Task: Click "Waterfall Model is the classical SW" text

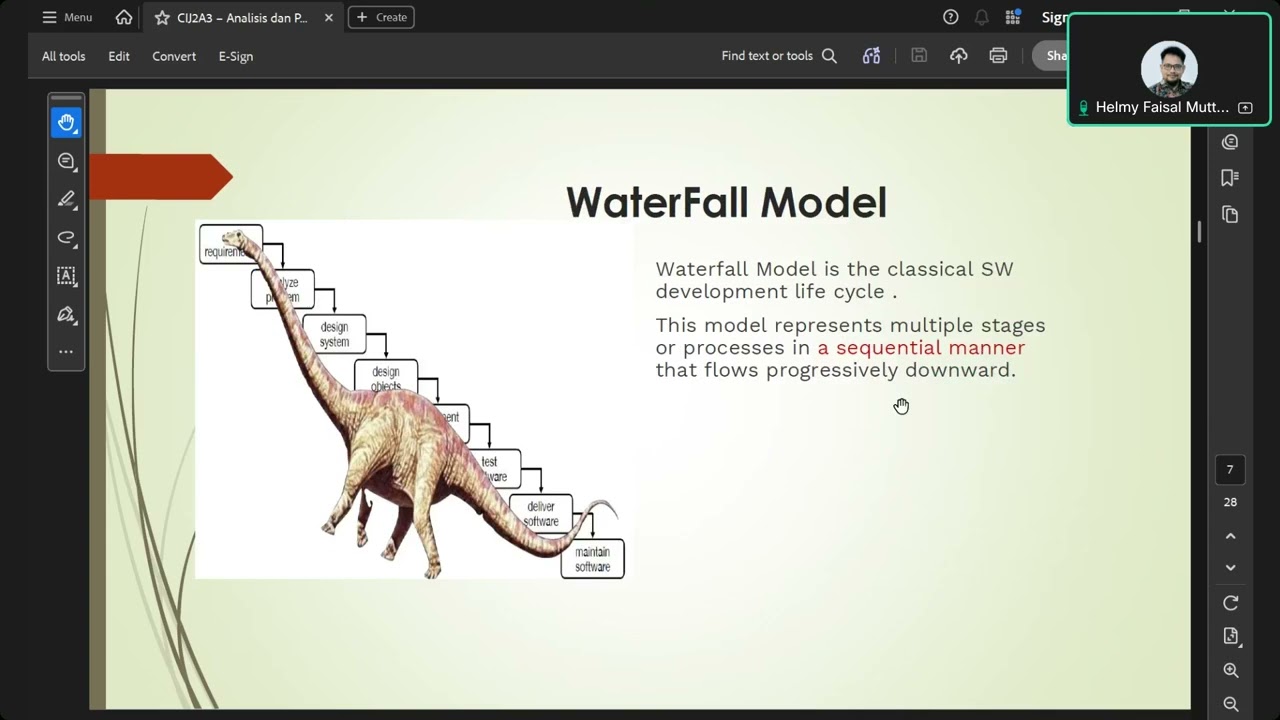Action: pos(834,269)
